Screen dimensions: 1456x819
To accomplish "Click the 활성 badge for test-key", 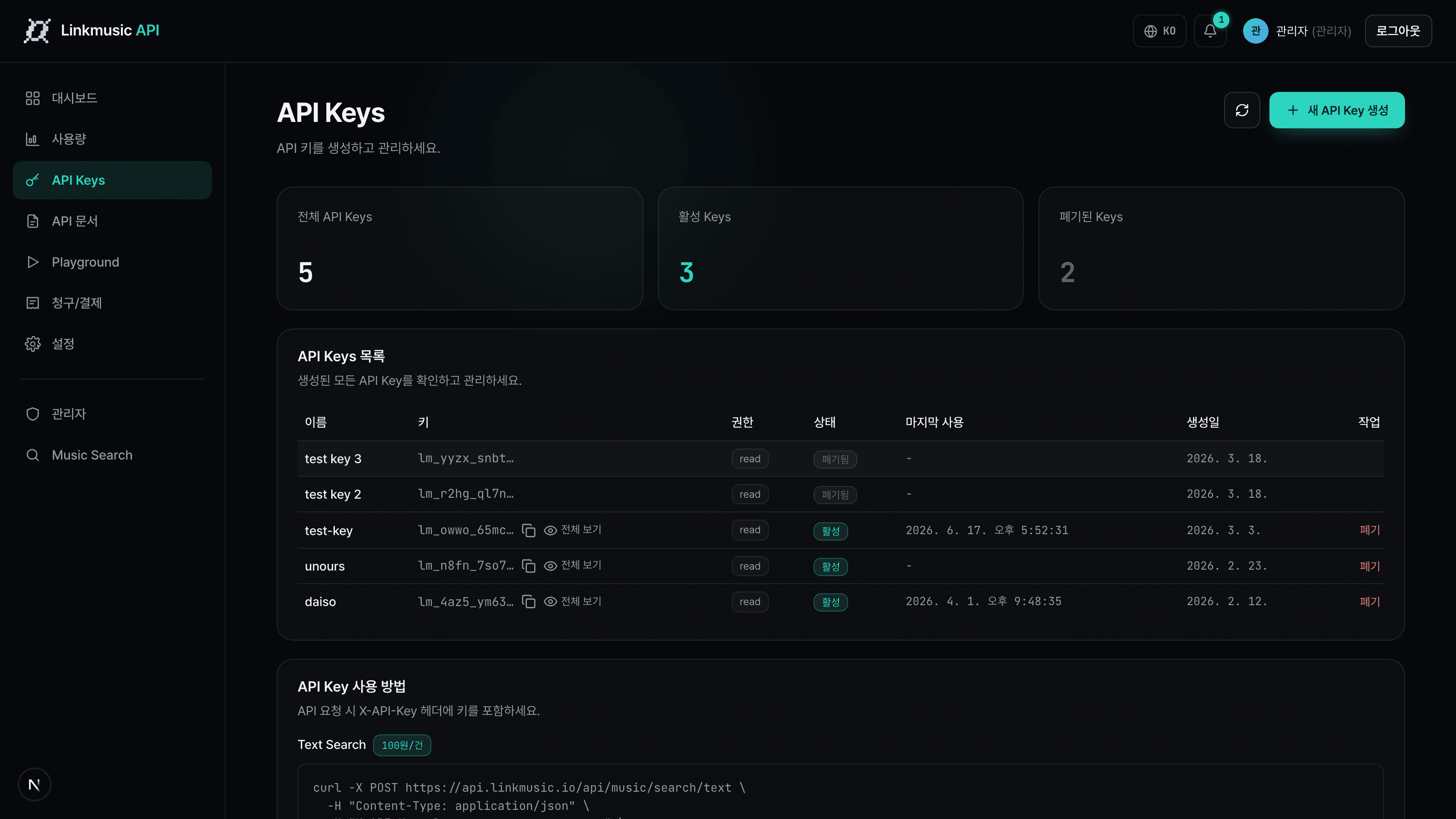I will (x=830, y=531).
